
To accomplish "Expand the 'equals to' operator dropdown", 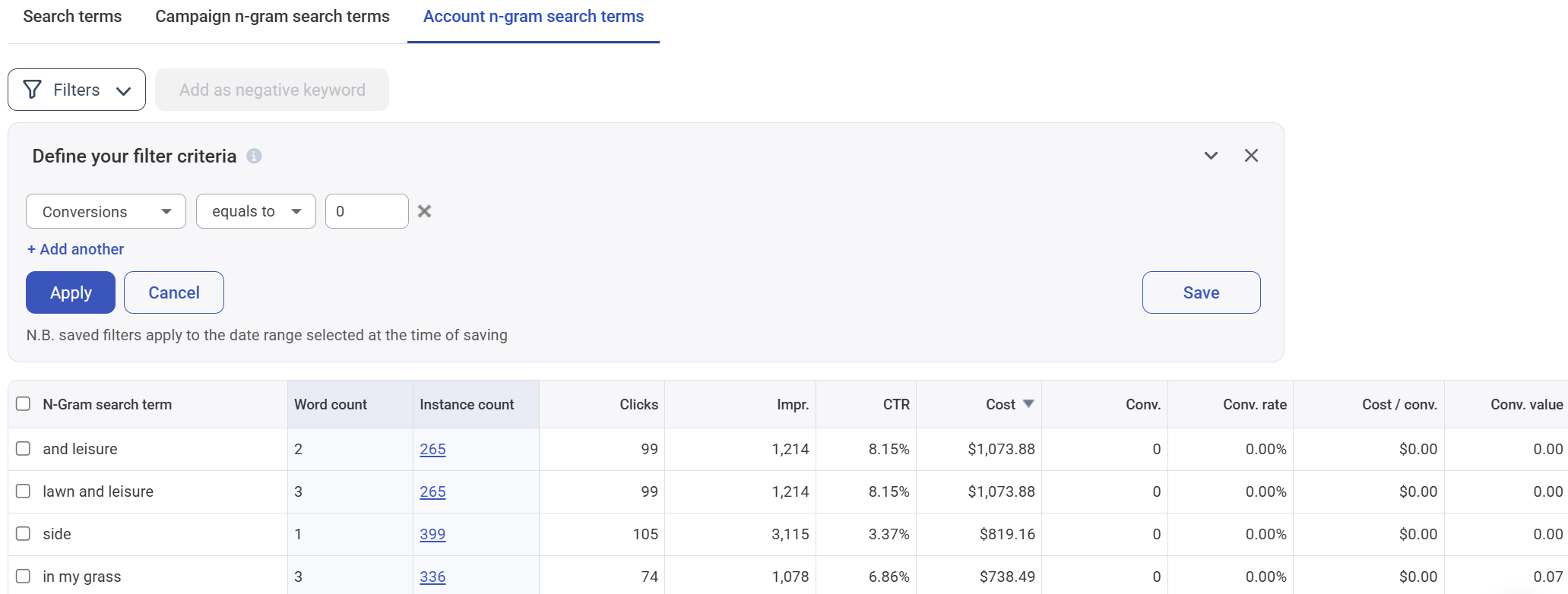I will [x=255, y=211].
